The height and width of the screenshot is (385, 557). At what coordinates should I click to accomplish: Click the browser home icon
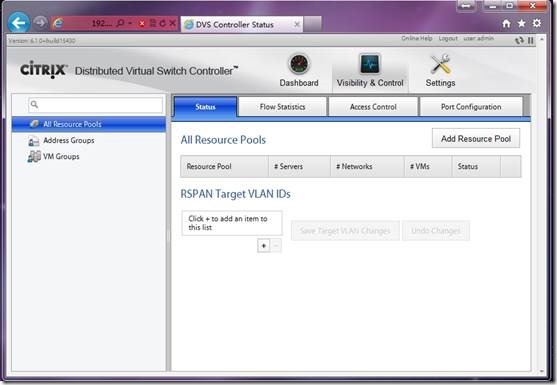tap(507, 23)
